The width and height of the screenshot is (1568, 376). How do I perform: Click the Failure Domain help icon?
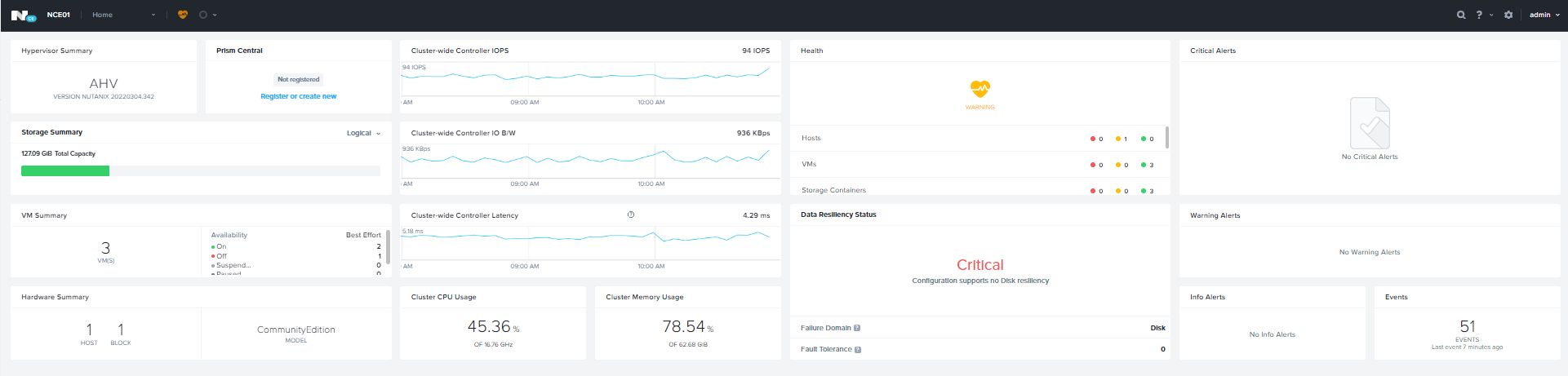coord(857,328)
